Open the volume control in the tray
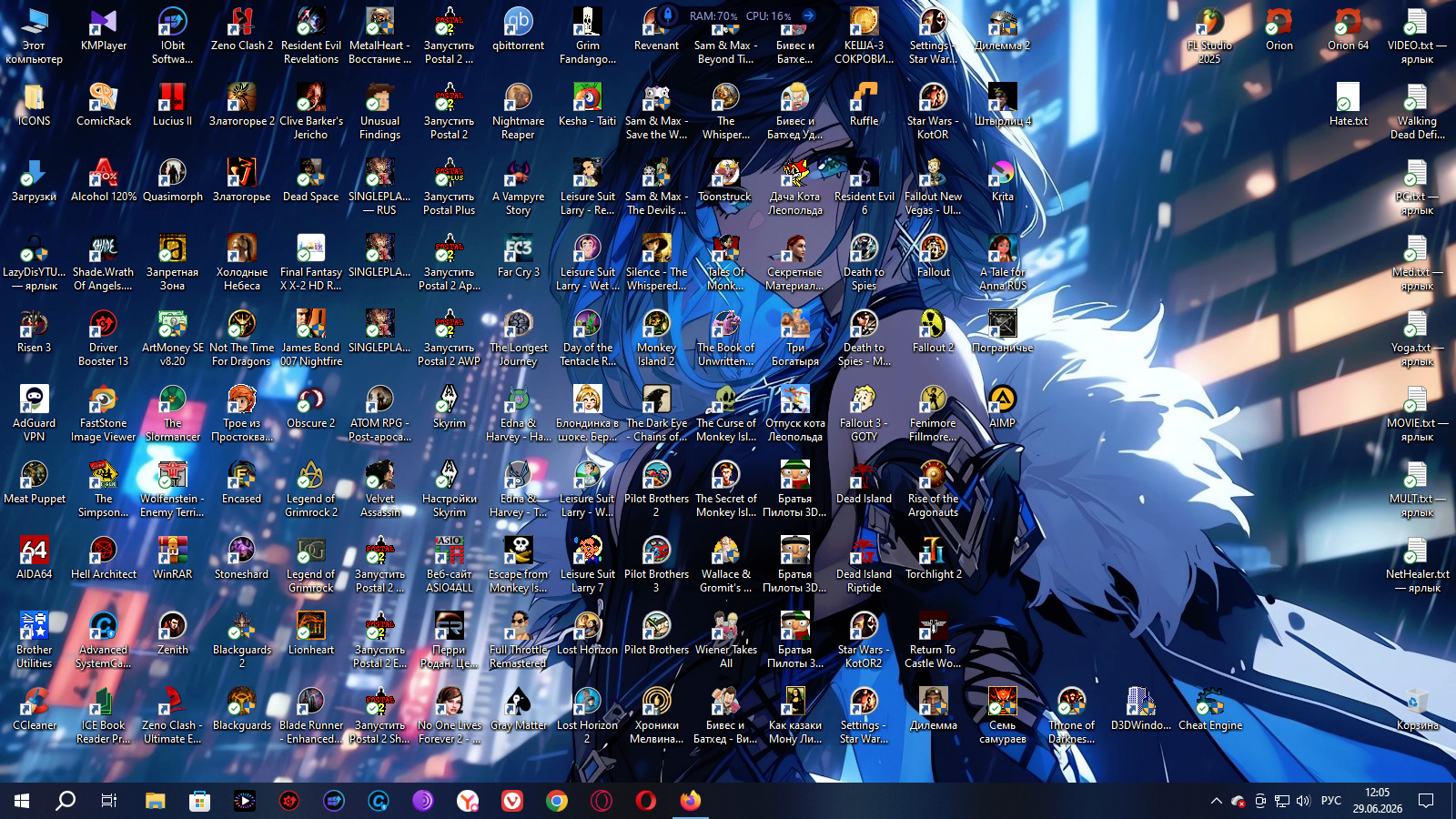 pos(1303,801)
